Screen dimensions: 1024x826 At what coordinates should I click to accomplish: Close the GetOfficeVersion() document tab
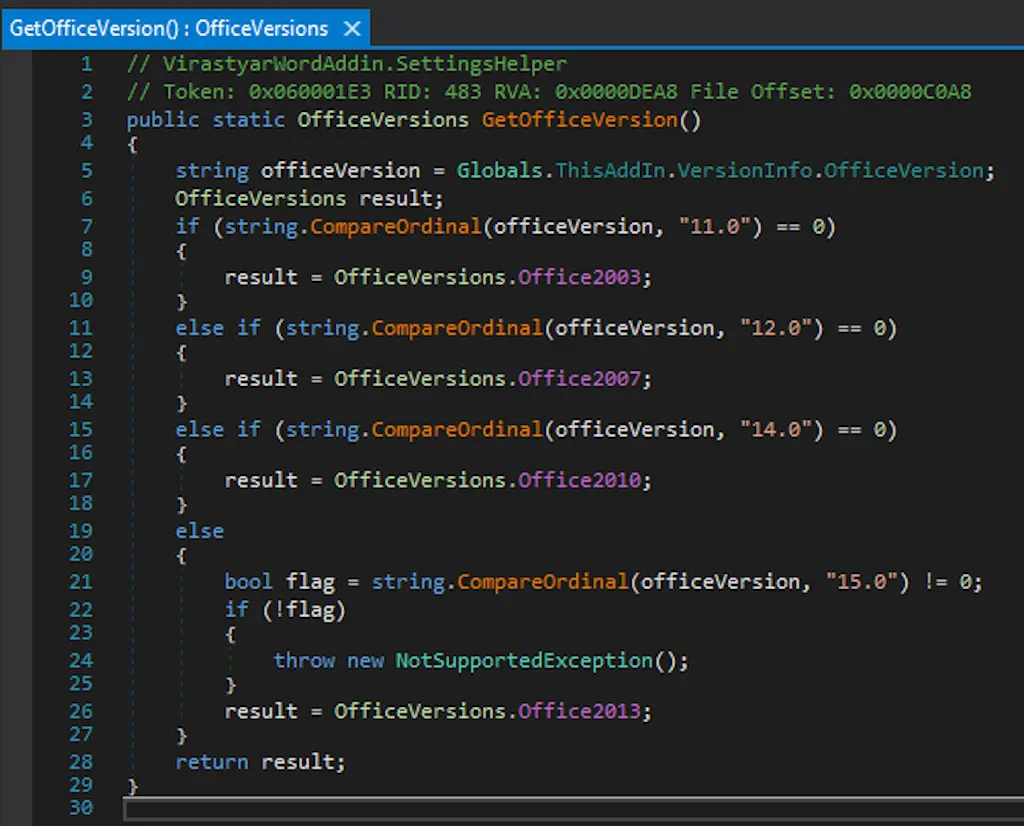pos(351,28)
